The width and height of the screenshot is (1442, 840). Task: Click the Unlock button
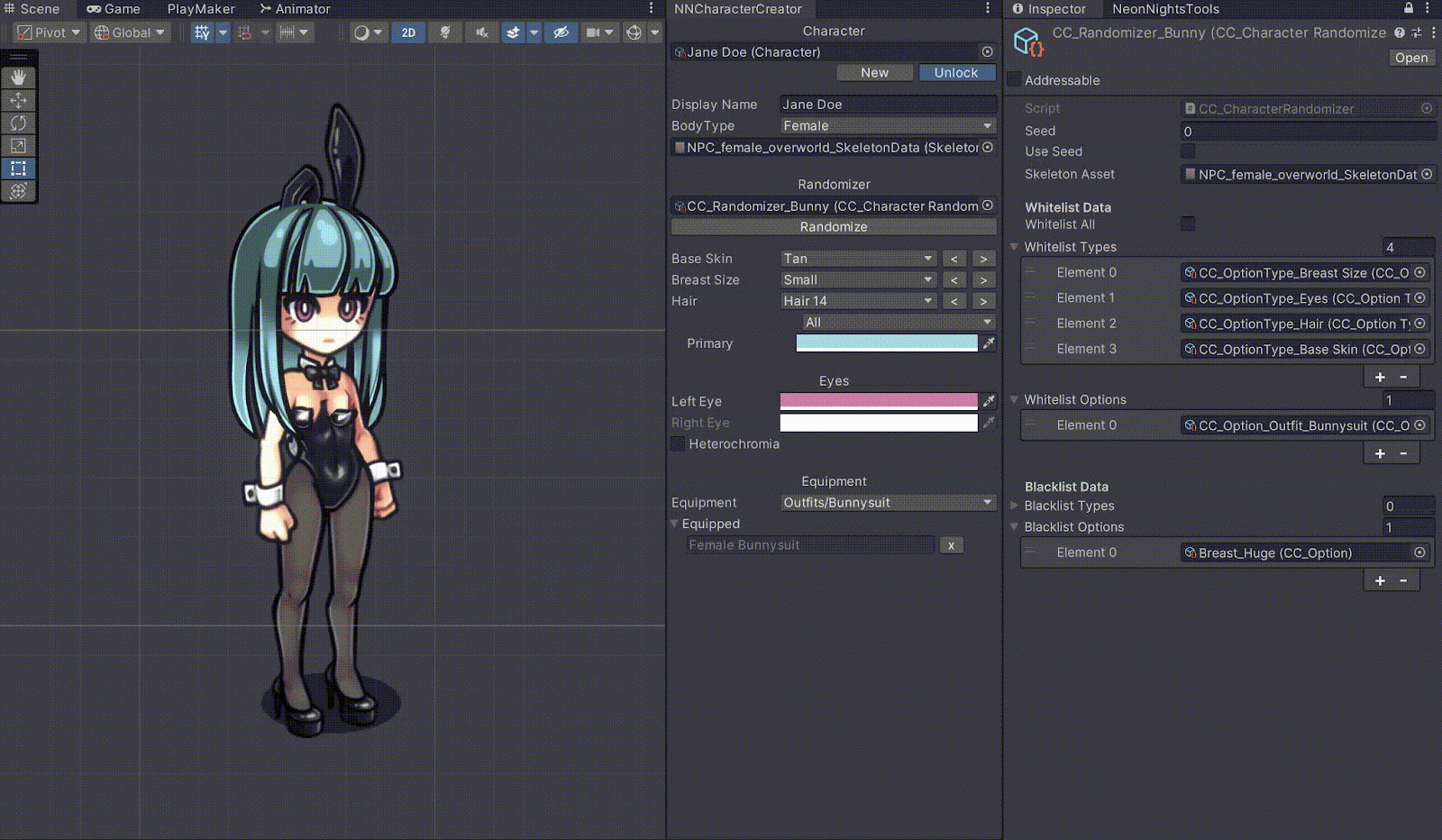click(x=955, y=73)
